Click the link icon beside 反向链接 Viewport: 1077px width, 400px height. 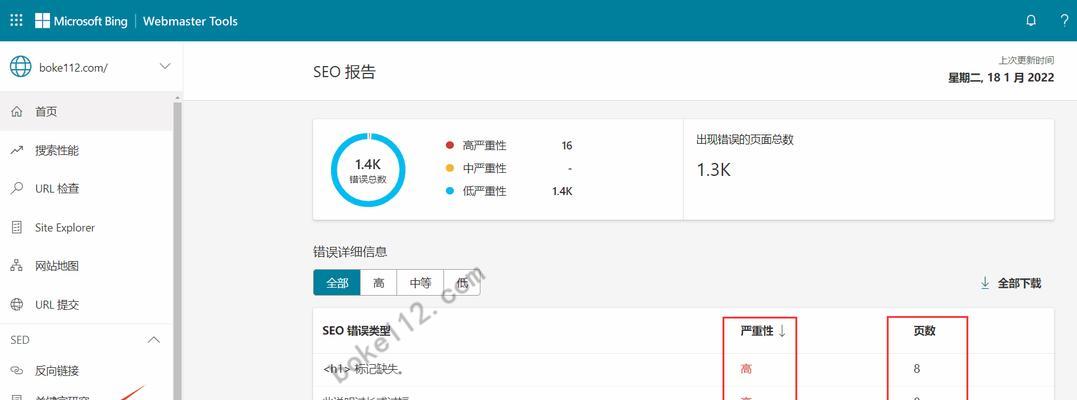coord(17,370)
